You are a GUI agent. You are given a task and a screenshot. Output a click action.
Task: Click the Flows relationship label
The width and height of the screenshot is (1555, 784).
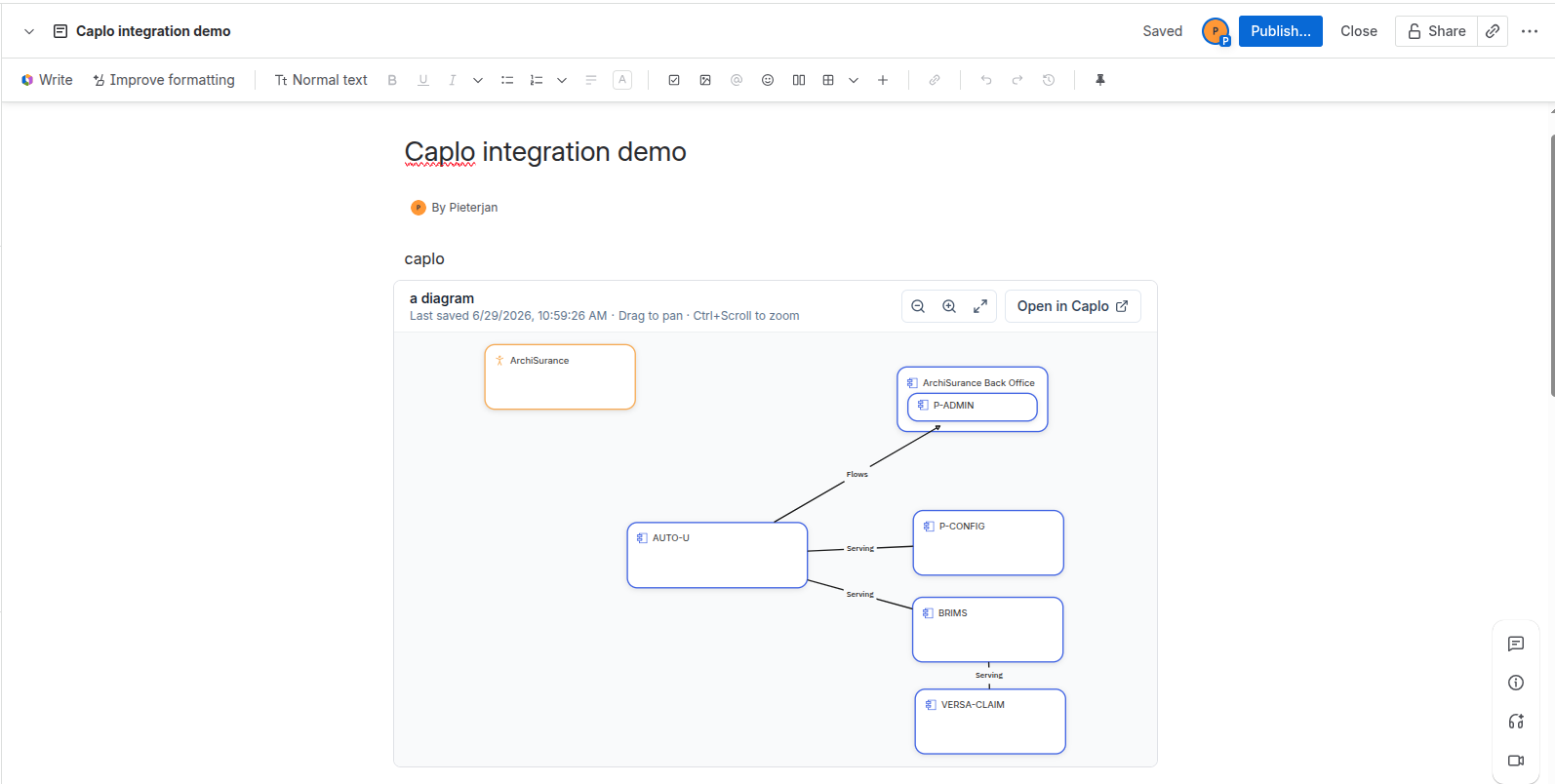[x=857, y=475]
